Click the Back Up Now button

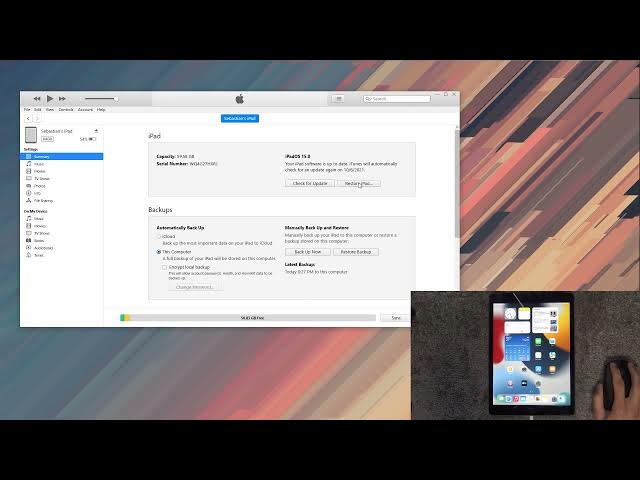pyautogui.click(x=308, y=252)
